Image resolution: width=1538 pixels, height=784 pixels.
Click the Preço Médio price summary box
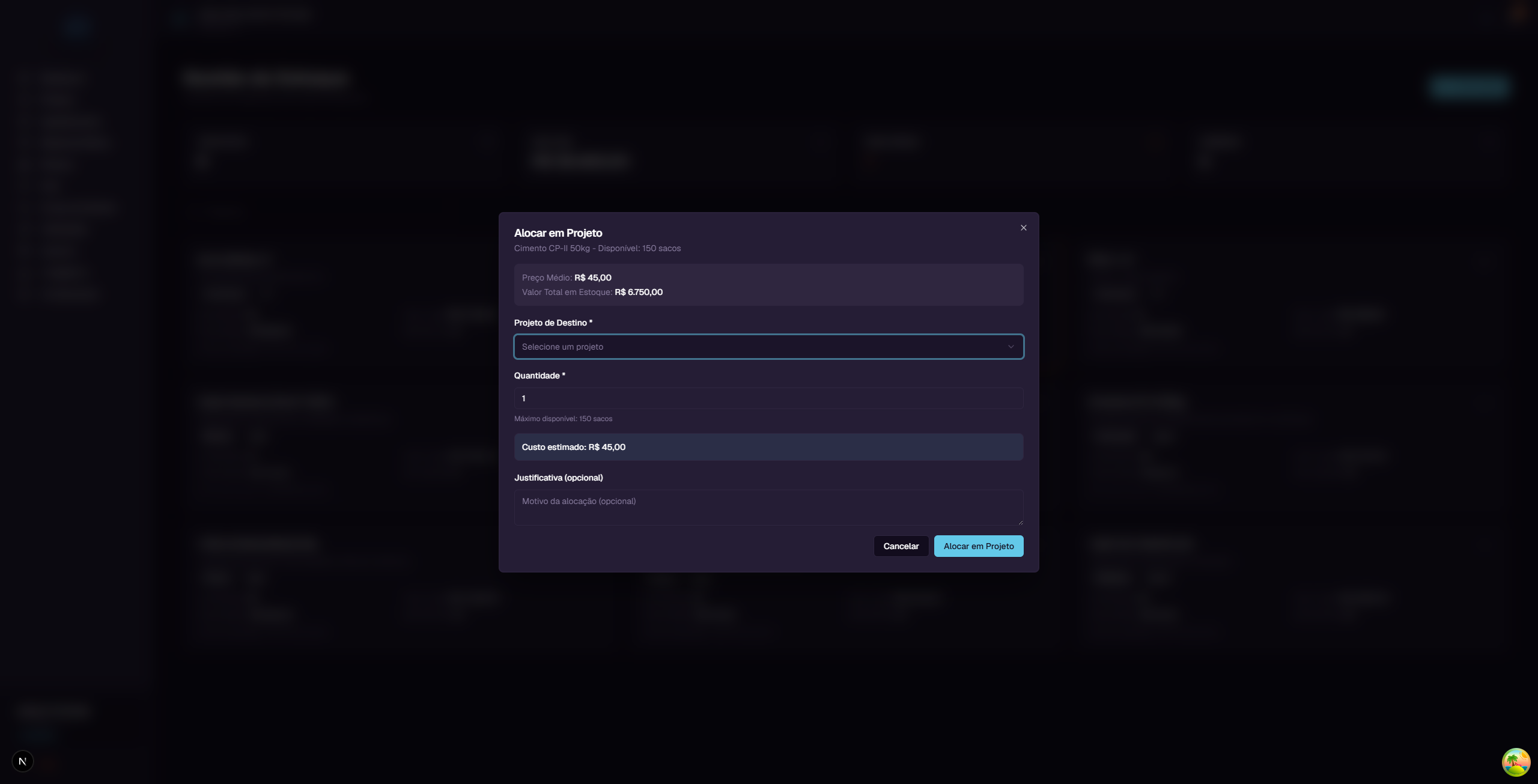click(768, 285)
